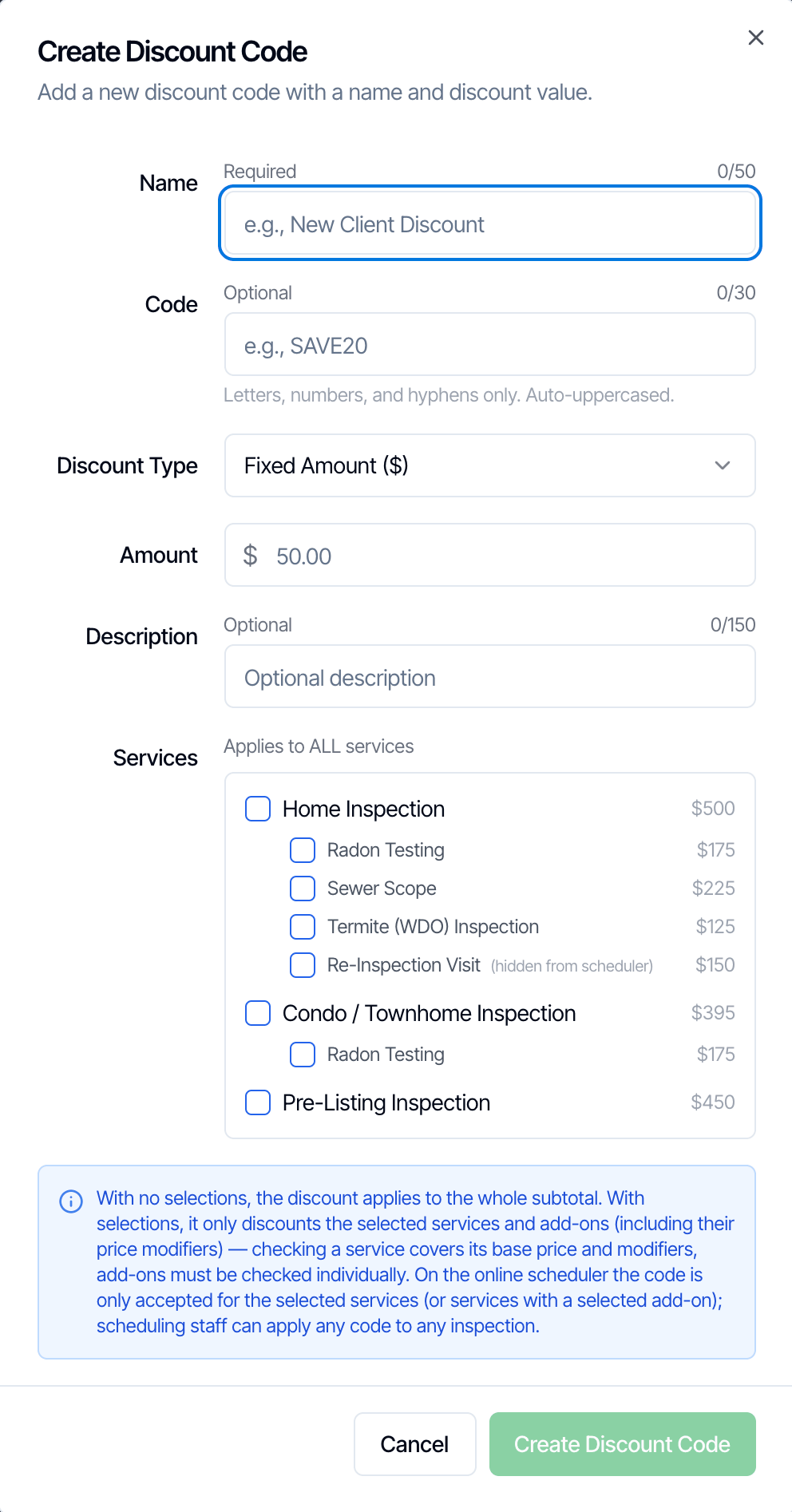Click the Sewer Scope $225 price
Screen dimensions: 792x1512
(x=714, y=888)
